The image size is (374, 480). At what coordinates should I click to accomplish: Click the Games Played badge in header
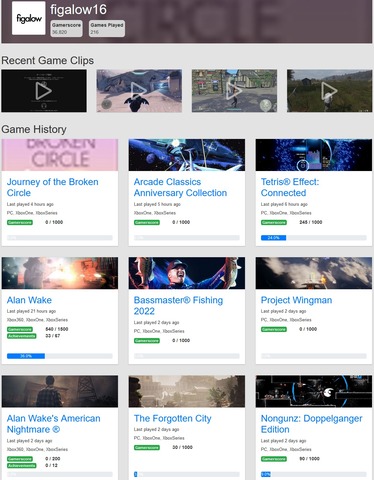[x=107, y=29]
